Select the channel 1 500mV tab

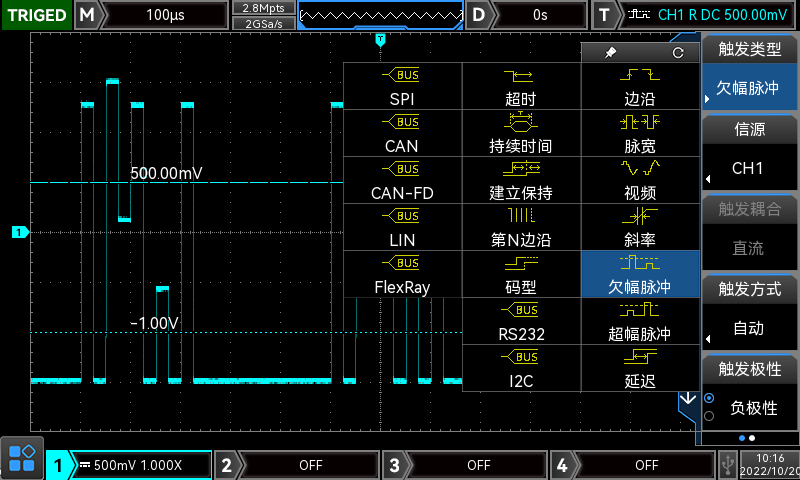(x=131, y=465)
